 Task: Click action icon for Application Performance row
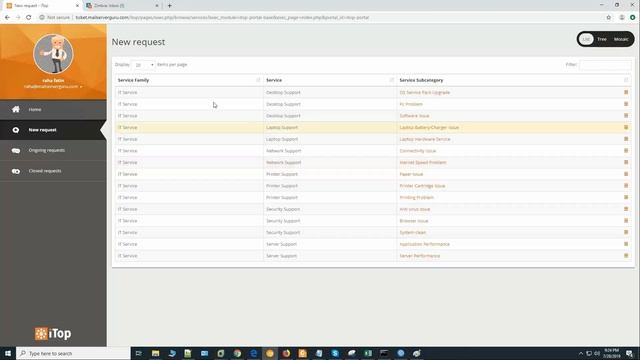point(626,244)
